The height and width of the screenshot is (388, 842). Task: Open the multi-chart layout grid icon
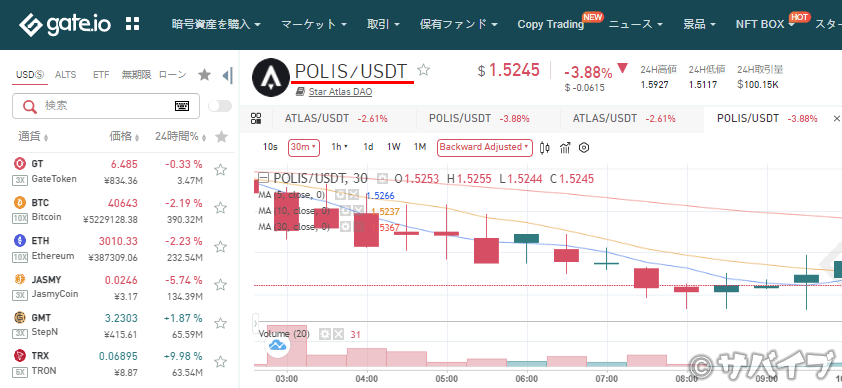click(256, 119)
